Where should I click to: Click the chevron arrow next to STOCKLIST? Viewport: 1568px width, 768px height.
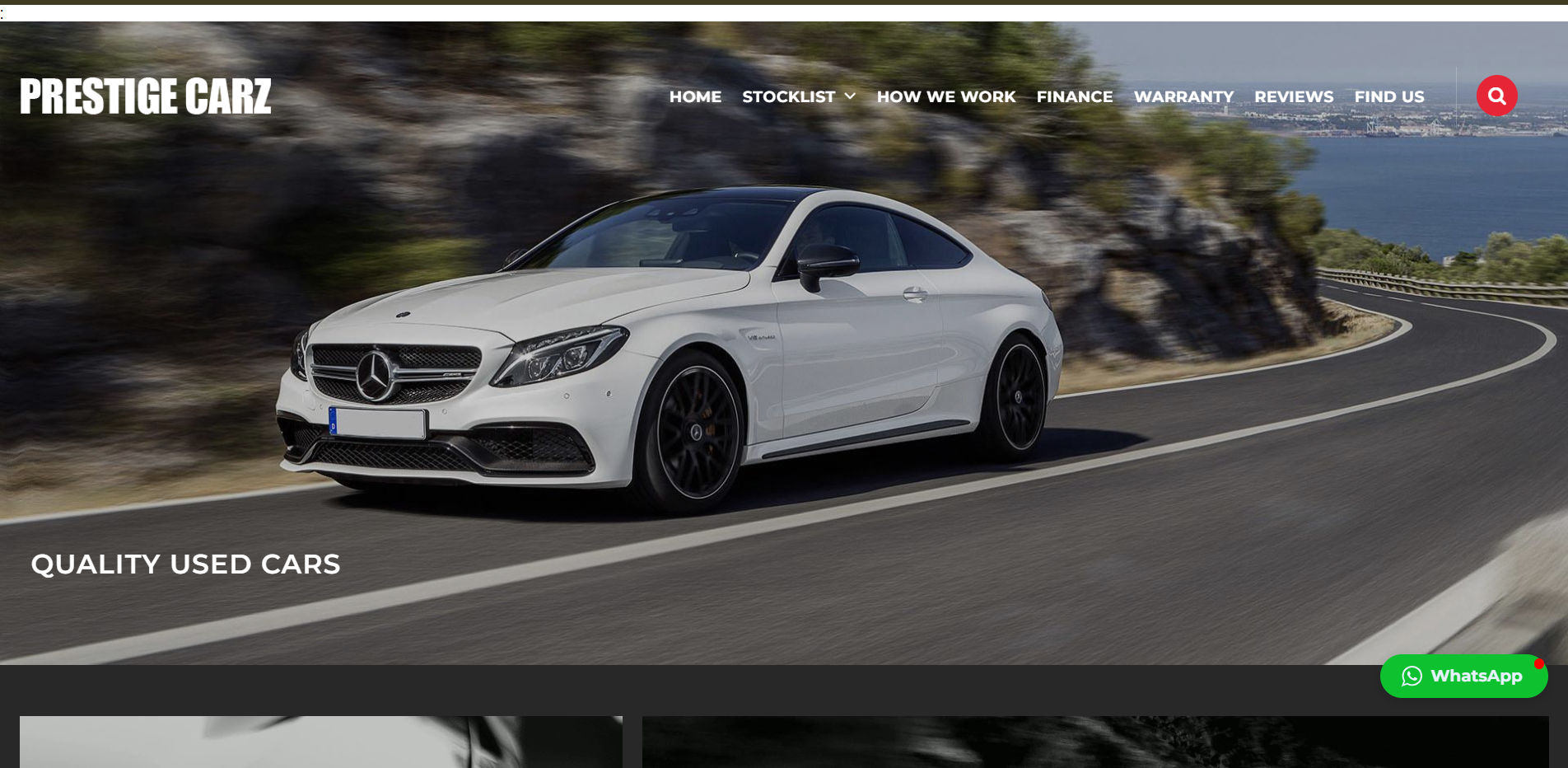coord(851,96)
